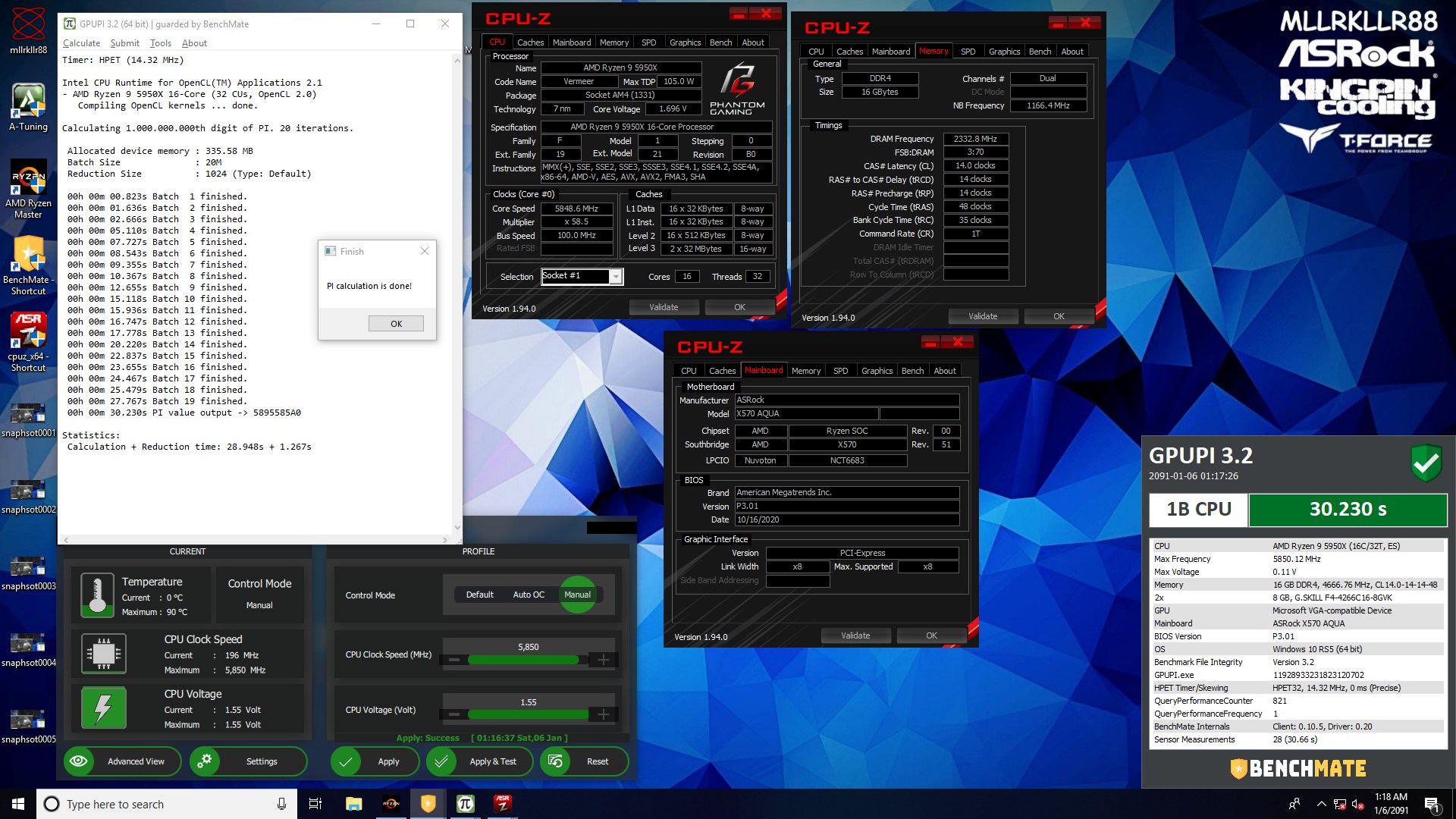Click Apply button in tuning panel
Image resolution: width=1456 pixels, height=819 pixels.
click(x=375, y=761)
